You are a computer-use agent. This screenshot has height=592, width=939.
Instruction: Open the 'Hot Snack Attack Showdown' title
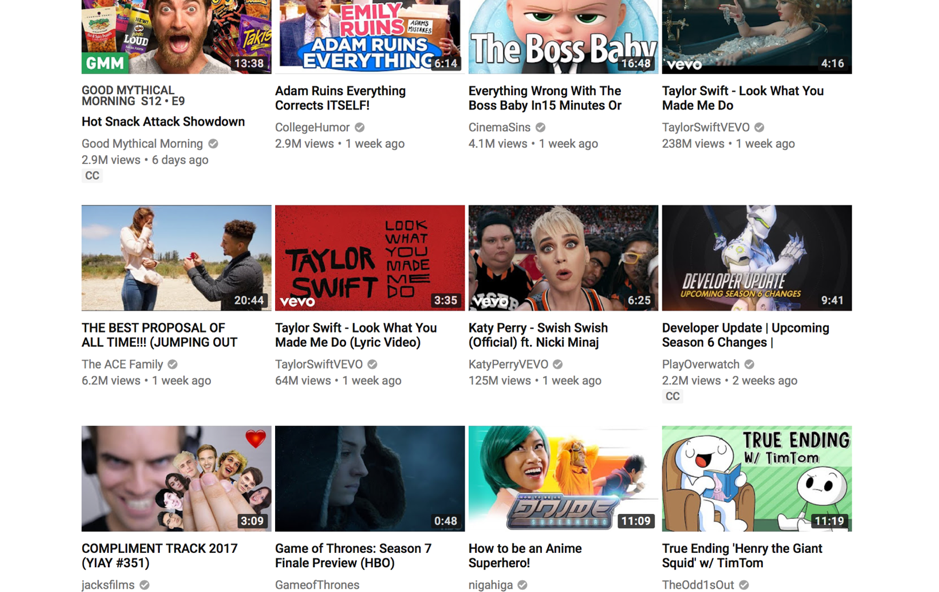coord(163,122)
